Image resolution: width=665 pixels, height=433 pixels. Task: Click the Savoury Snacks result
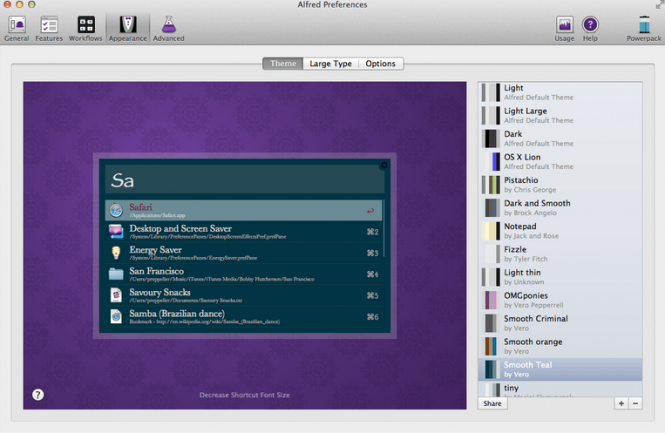(x=243, y=295)
